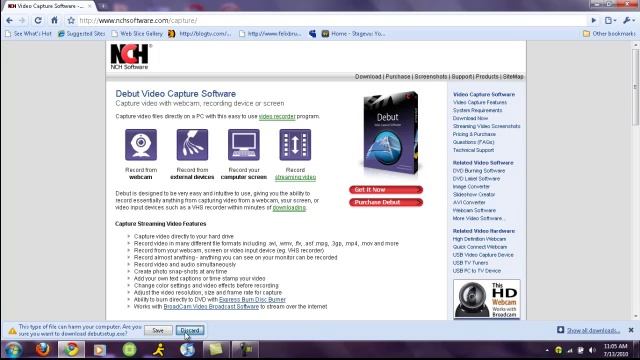The image size is (640, 360).
Task: Open the blogtv bookmark
Action: pyautogui.click(x=200, y=34)
